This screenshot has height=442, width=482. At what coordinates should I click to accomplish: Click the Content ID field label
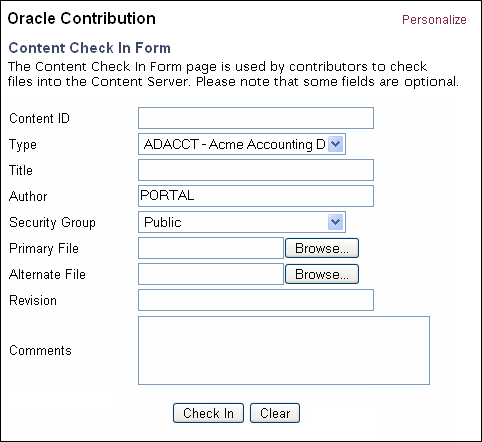[39, 118]
